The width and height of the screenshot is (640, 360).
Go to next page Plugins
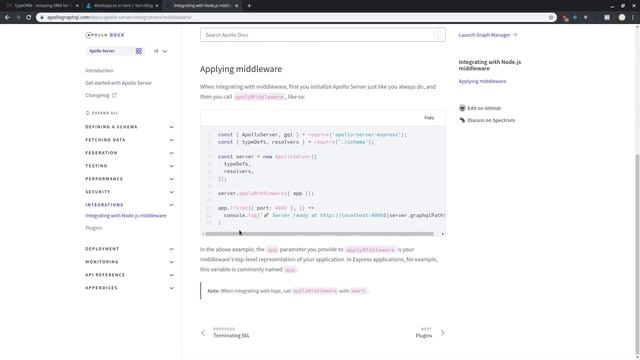tap(430, 333)
